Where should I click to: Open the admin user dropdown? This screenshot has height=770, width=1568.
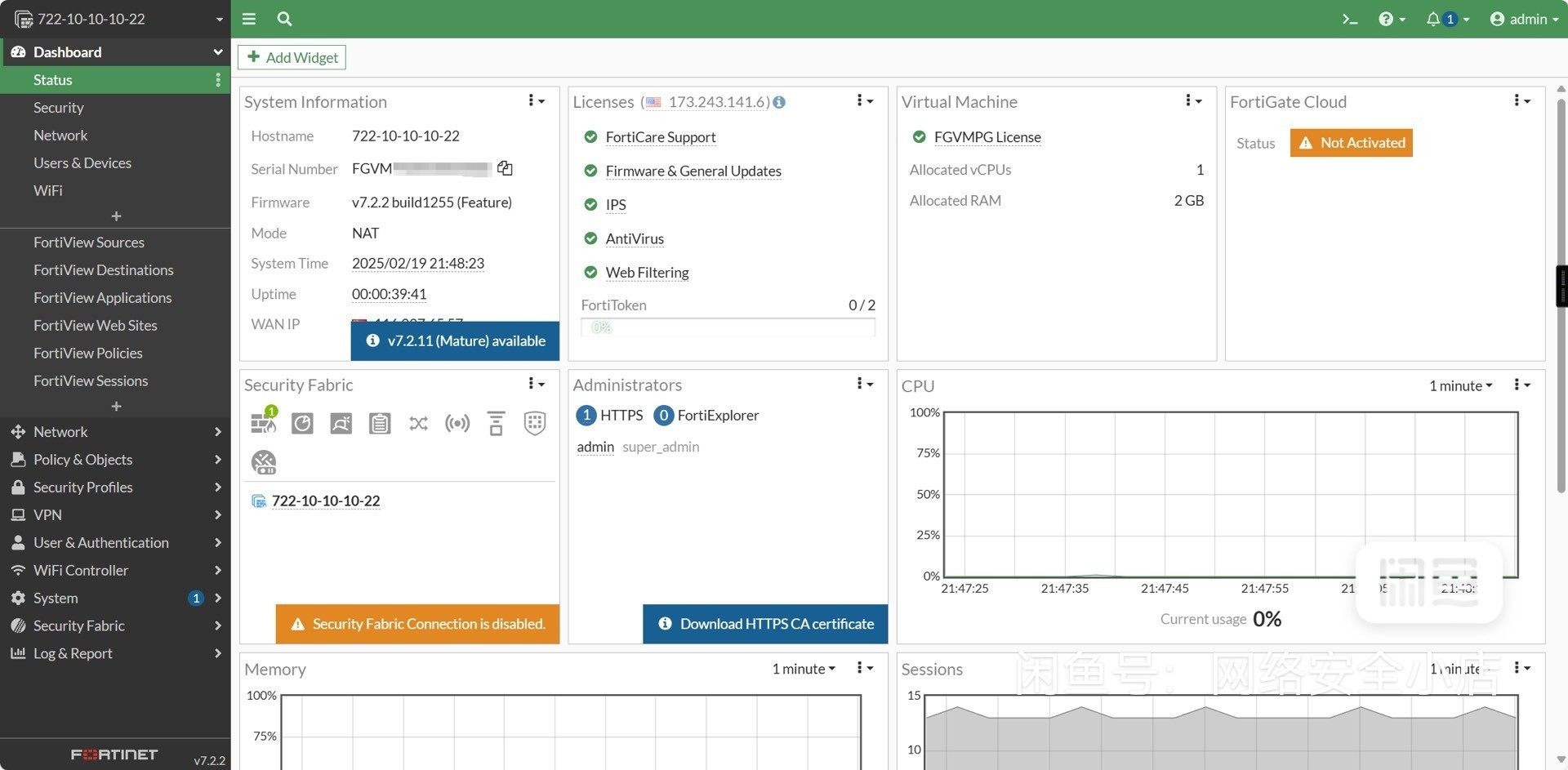pyautogui.click(x=1524, y=19)
